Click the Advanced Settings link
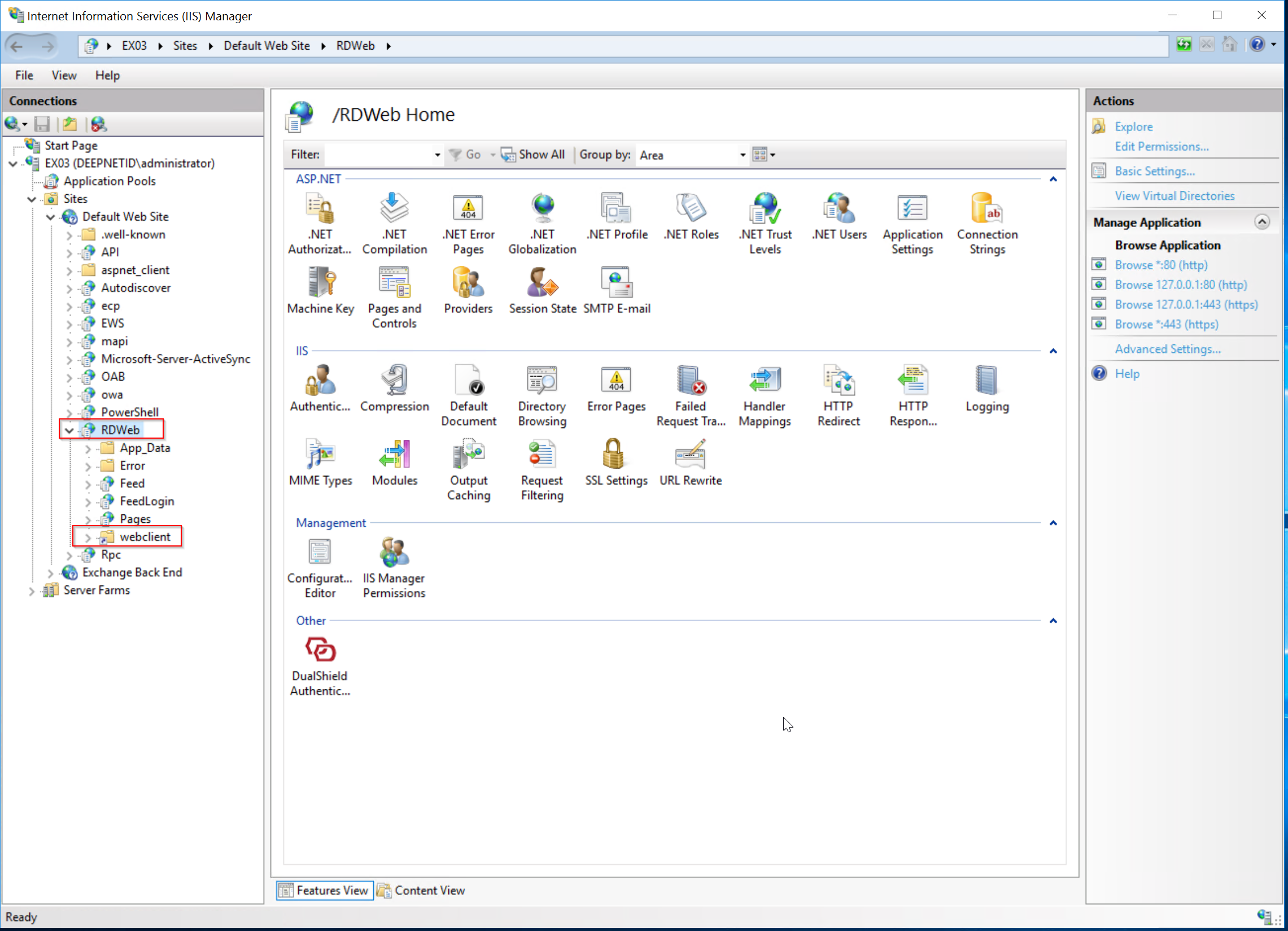This screenshot has height=931, width=1288. tap(1167, 349)
